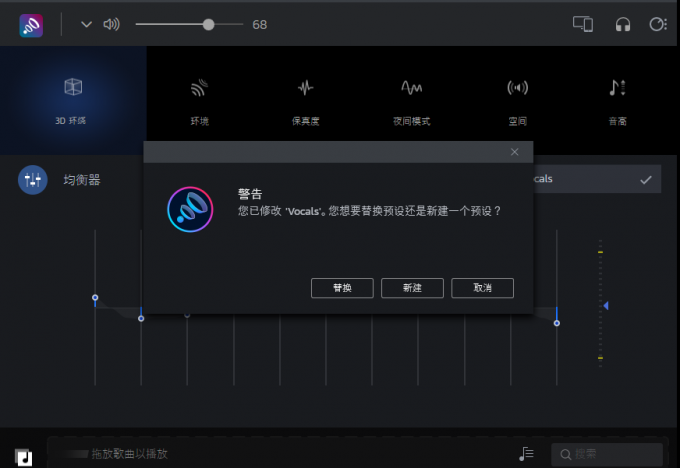This screenshot has height=468, width=680.
Task: Toggle the 夜间模式 night mode effect
Action: [x=411, y=98]
